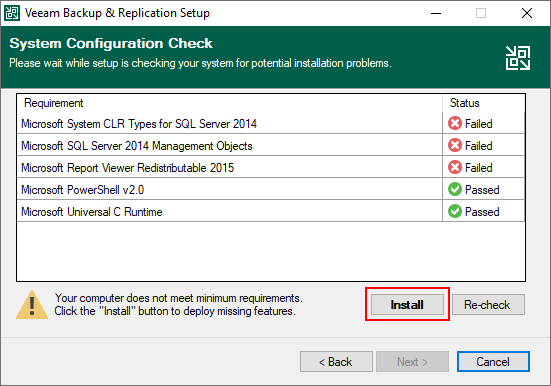Select Microsoft SQL Server 2014 Management Objects
Image resolution: width=551 pixels, height=386 pixels.
tap(137, 146)
